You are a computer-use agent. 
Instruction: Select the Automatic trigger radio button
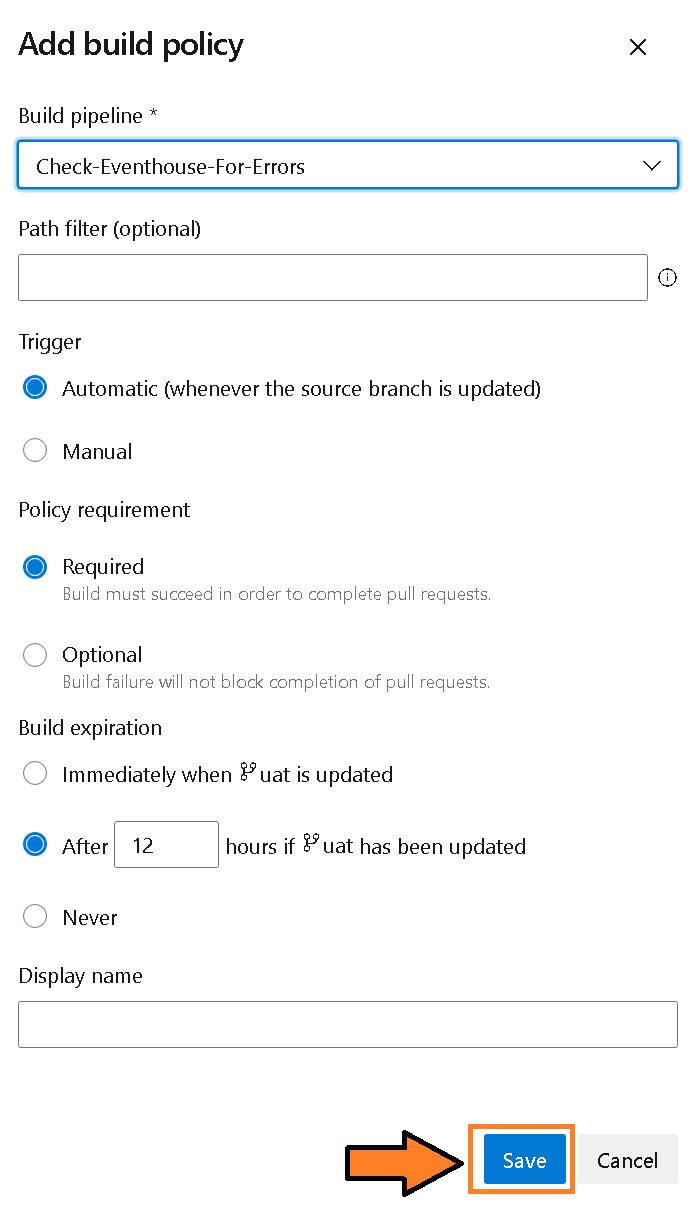(x=35, y=387)
